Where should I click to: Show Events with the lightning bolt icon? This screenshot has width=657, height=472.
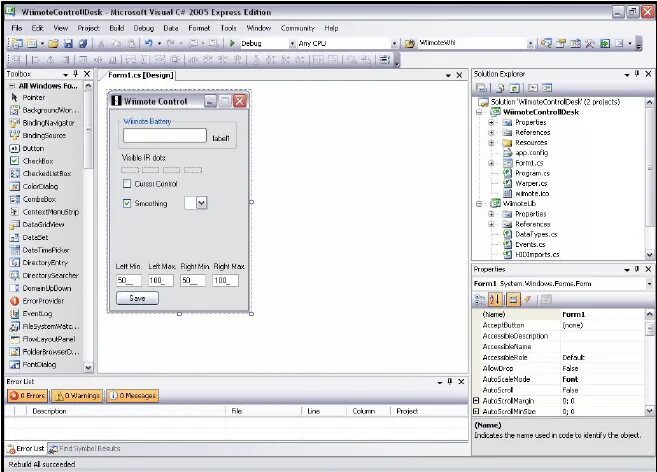pyautogui.click(x=528, y=299)
